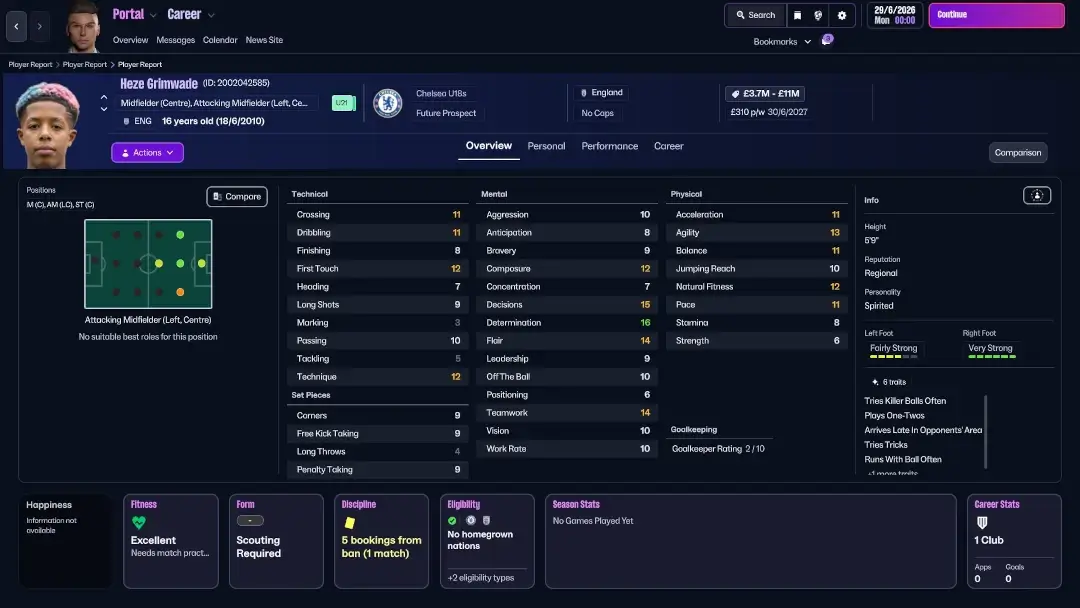Click the Left Foot strength bar

893,357
